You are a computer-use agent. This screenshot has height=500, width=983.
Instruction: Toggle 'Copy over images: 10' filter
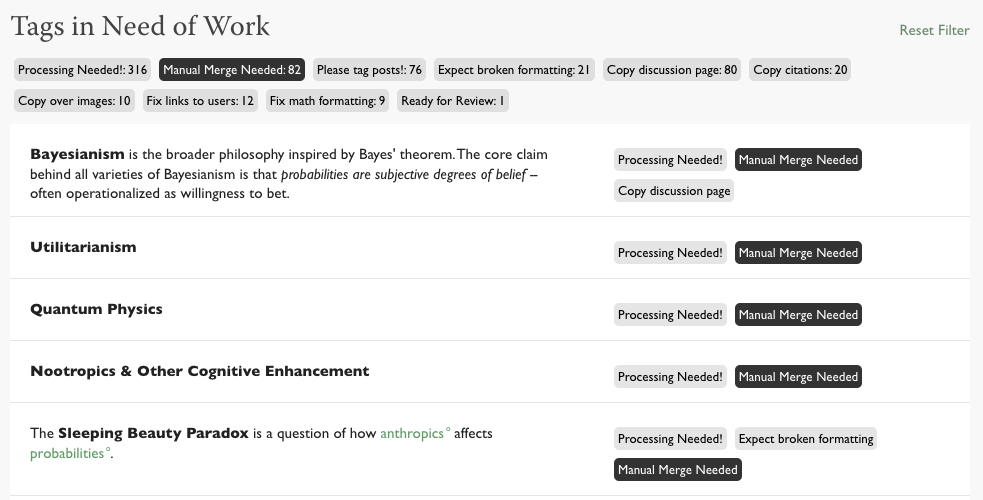(75, 101)
